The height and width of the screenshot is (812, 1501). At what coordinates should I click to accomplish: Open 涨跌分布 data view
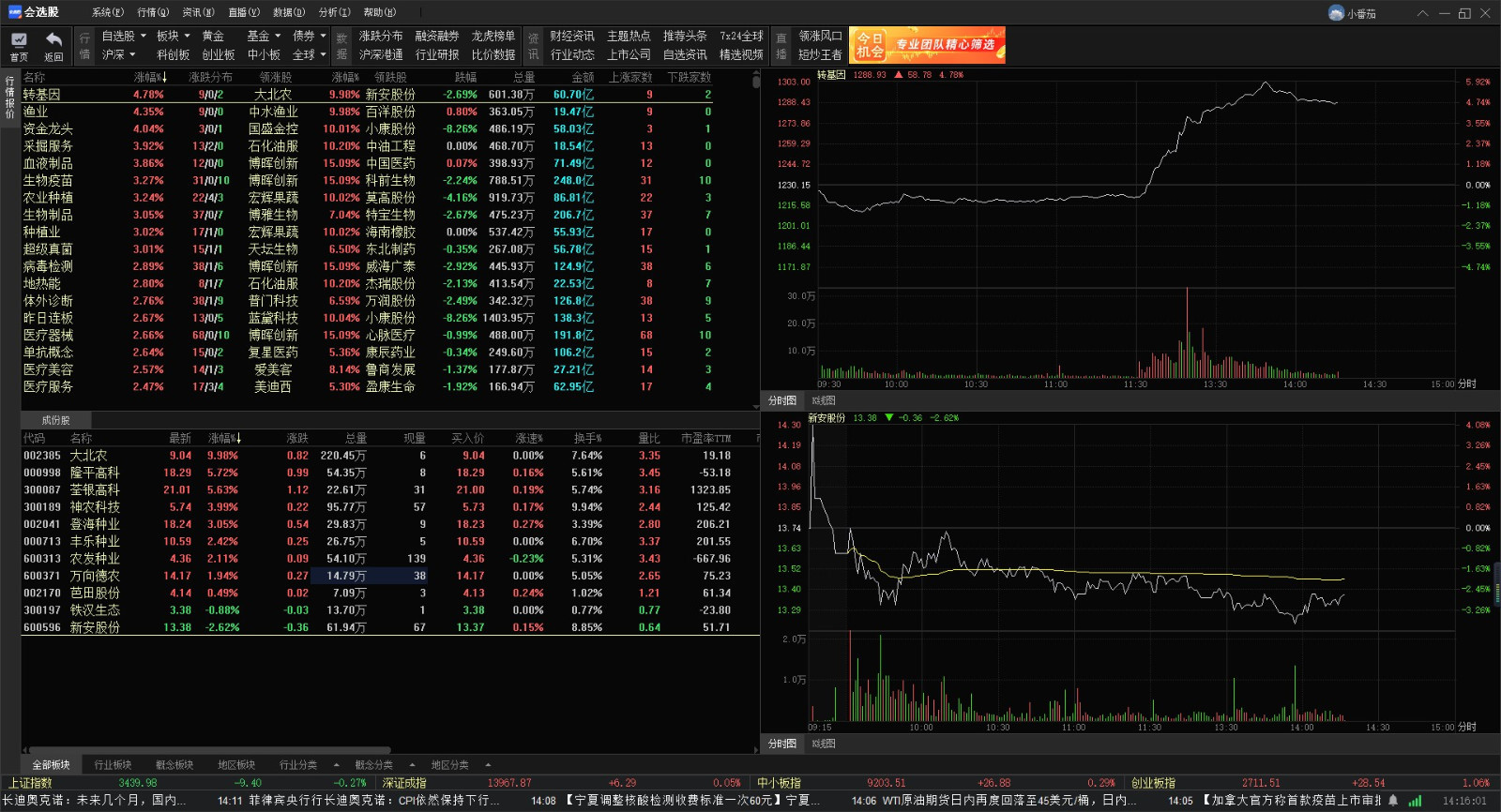(x=381, y=36)
